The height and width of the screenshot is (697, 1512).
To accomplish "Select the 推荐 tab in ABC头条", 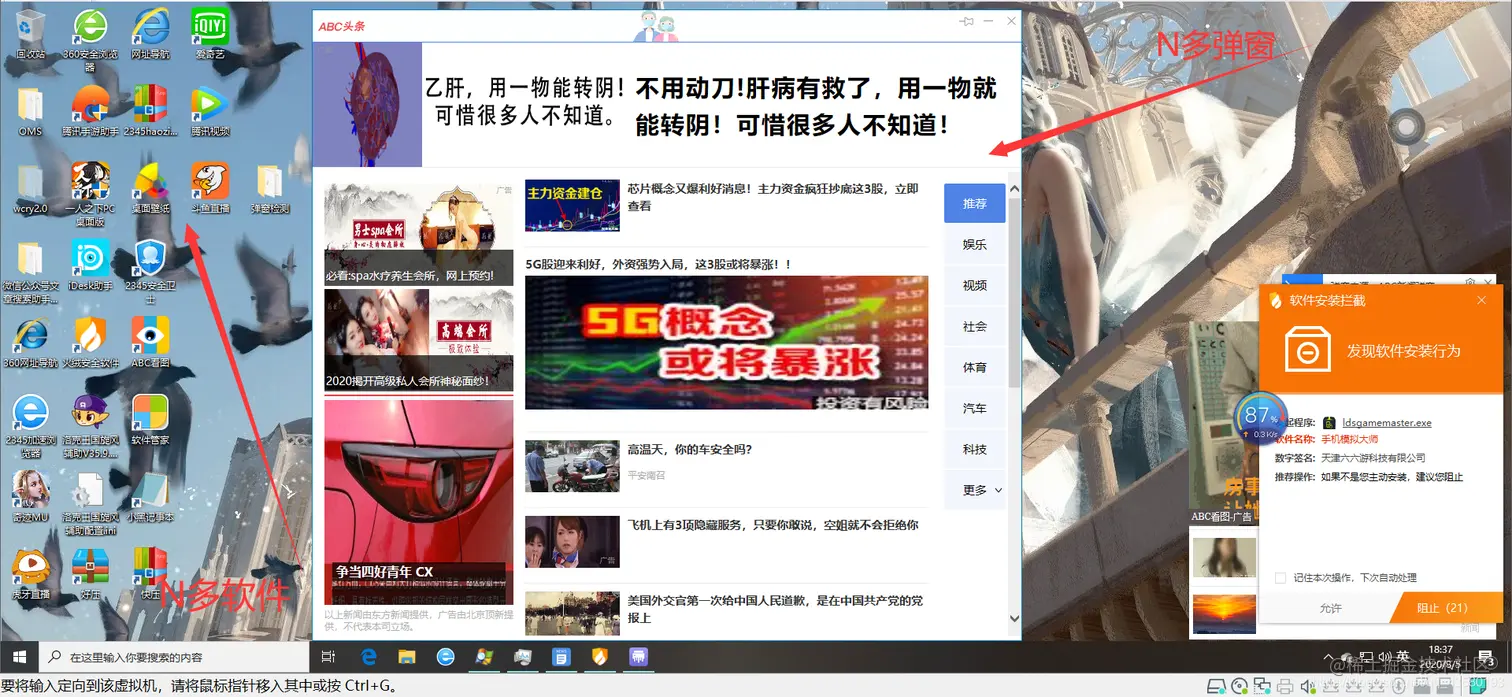I will (975, 203).
